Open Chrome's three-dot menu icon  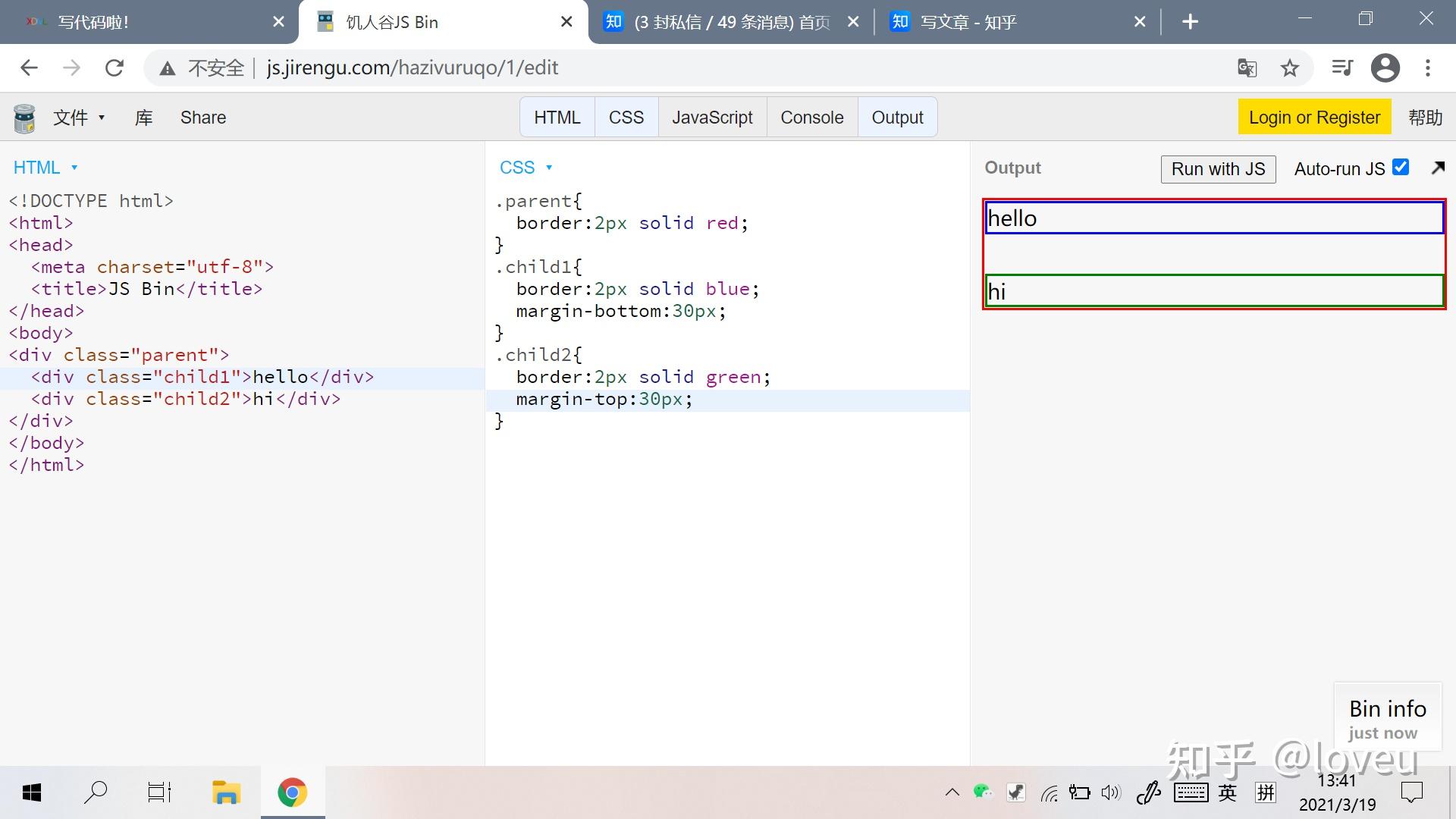point(1429,67)
